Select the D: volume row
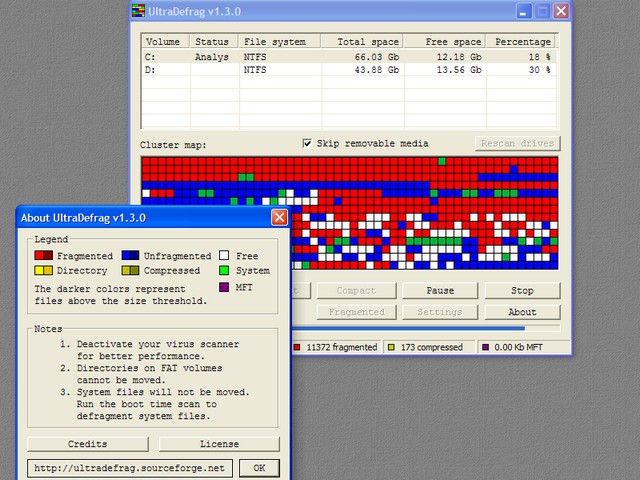The width and height of the screenshot is (640, 480). [x=349, y=70]
